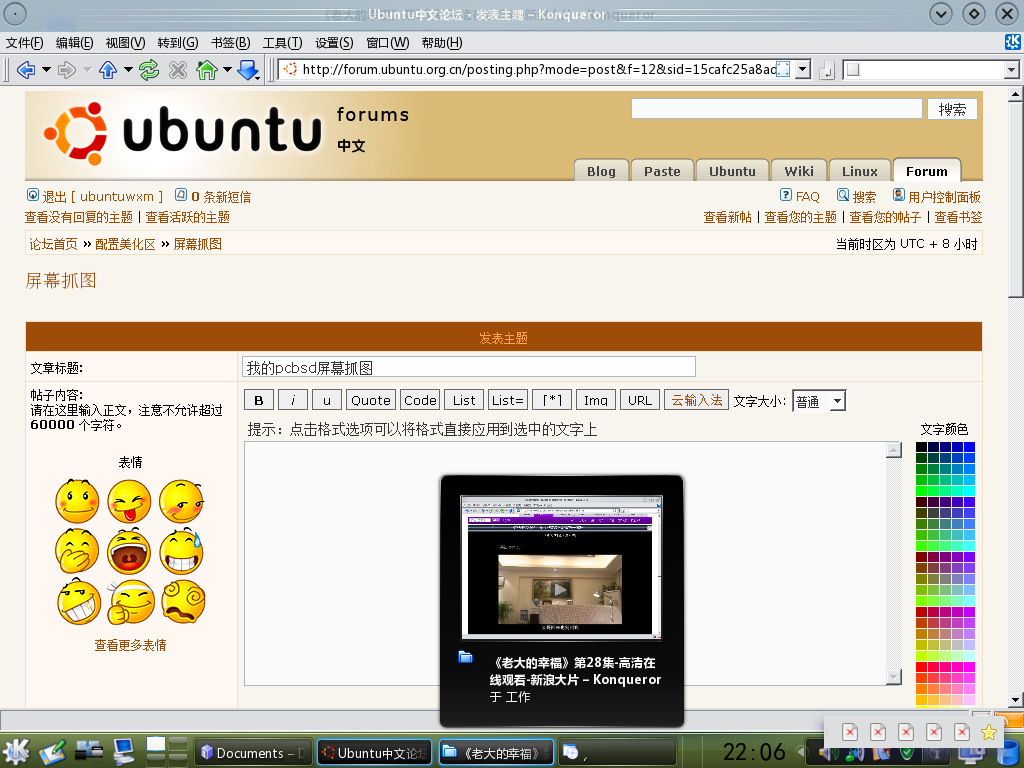Open the 编辑(E) menu
The width and height of the screenshot is (1024, 768).
(74, 42)
